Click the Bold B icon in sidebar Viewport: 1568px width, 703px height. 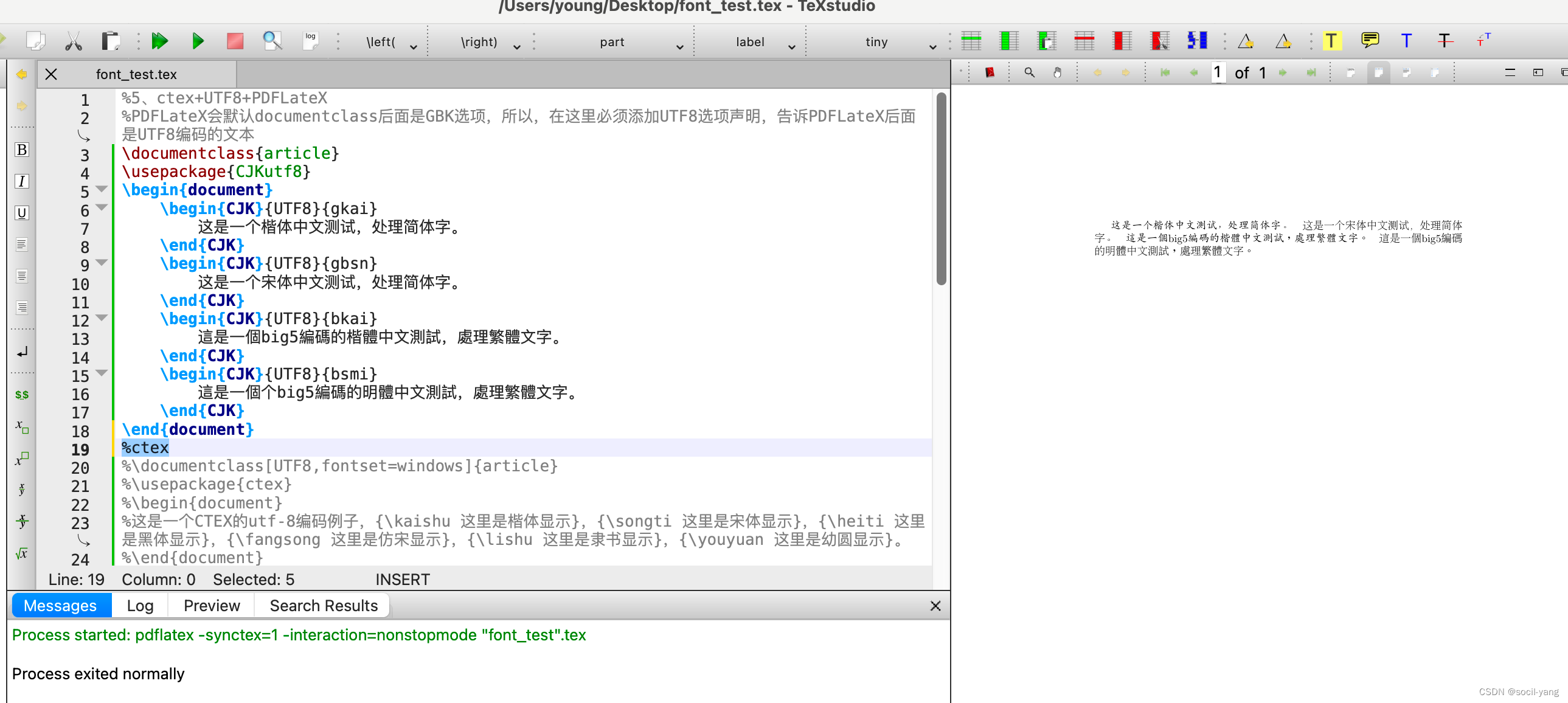(x=22, y=150)
